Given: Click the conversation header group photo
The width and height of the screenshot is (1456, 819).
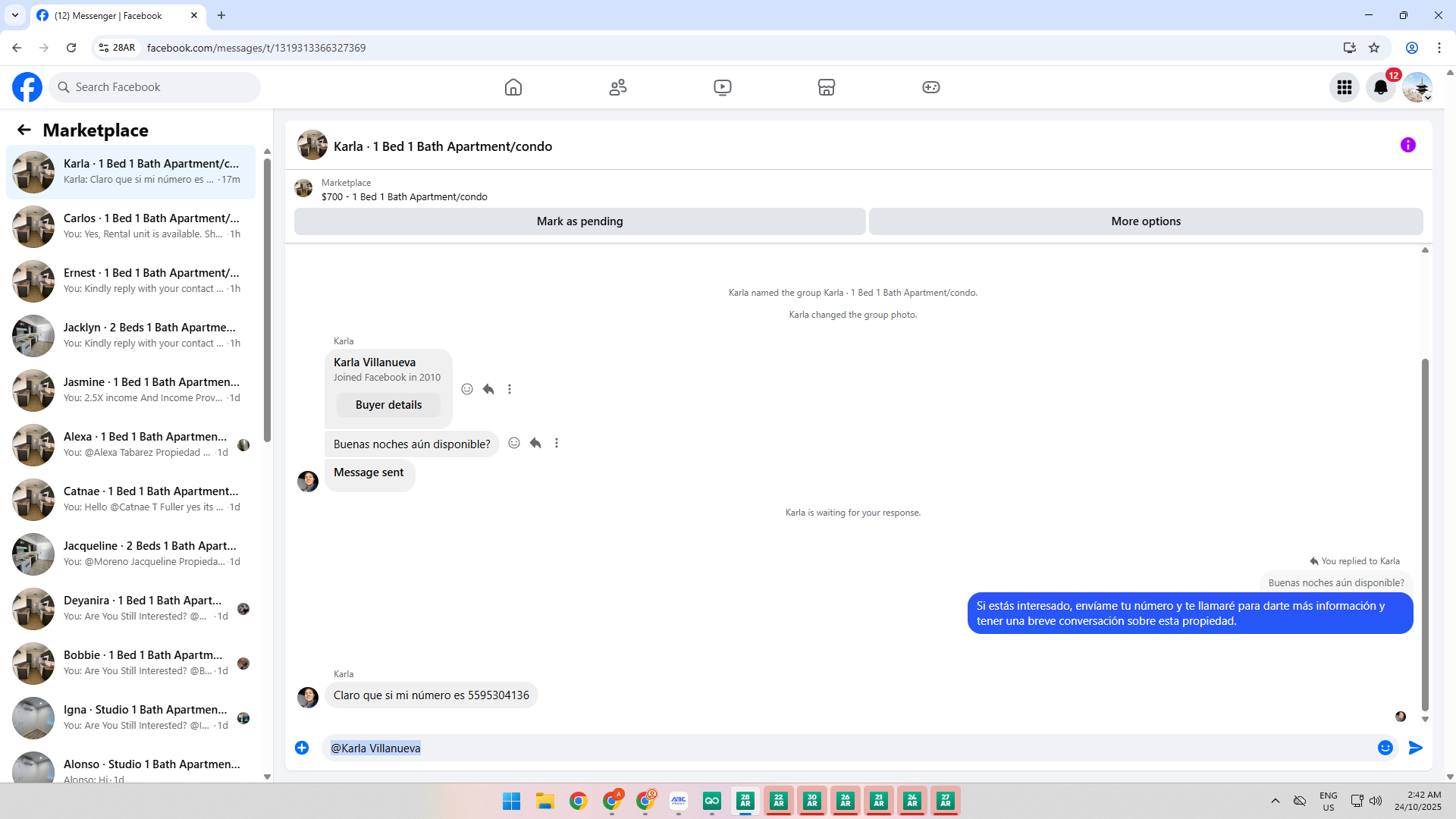Looking at the screenshot, I should [x=312, y=146].
